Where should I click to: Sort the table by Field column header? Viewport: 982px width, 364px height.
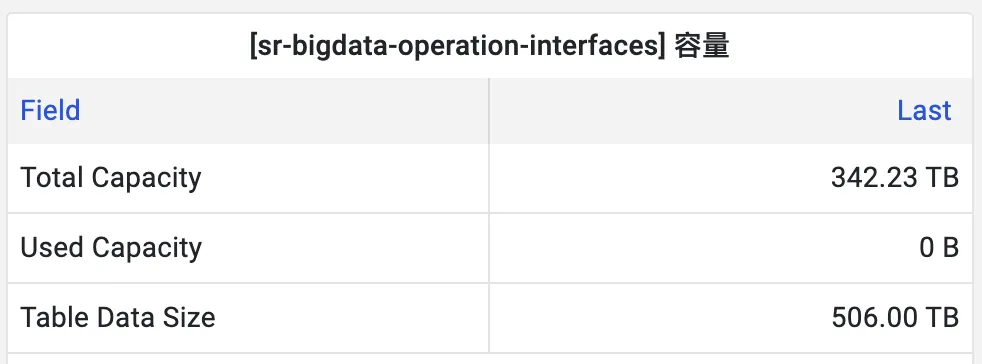[x=50, y=111]
